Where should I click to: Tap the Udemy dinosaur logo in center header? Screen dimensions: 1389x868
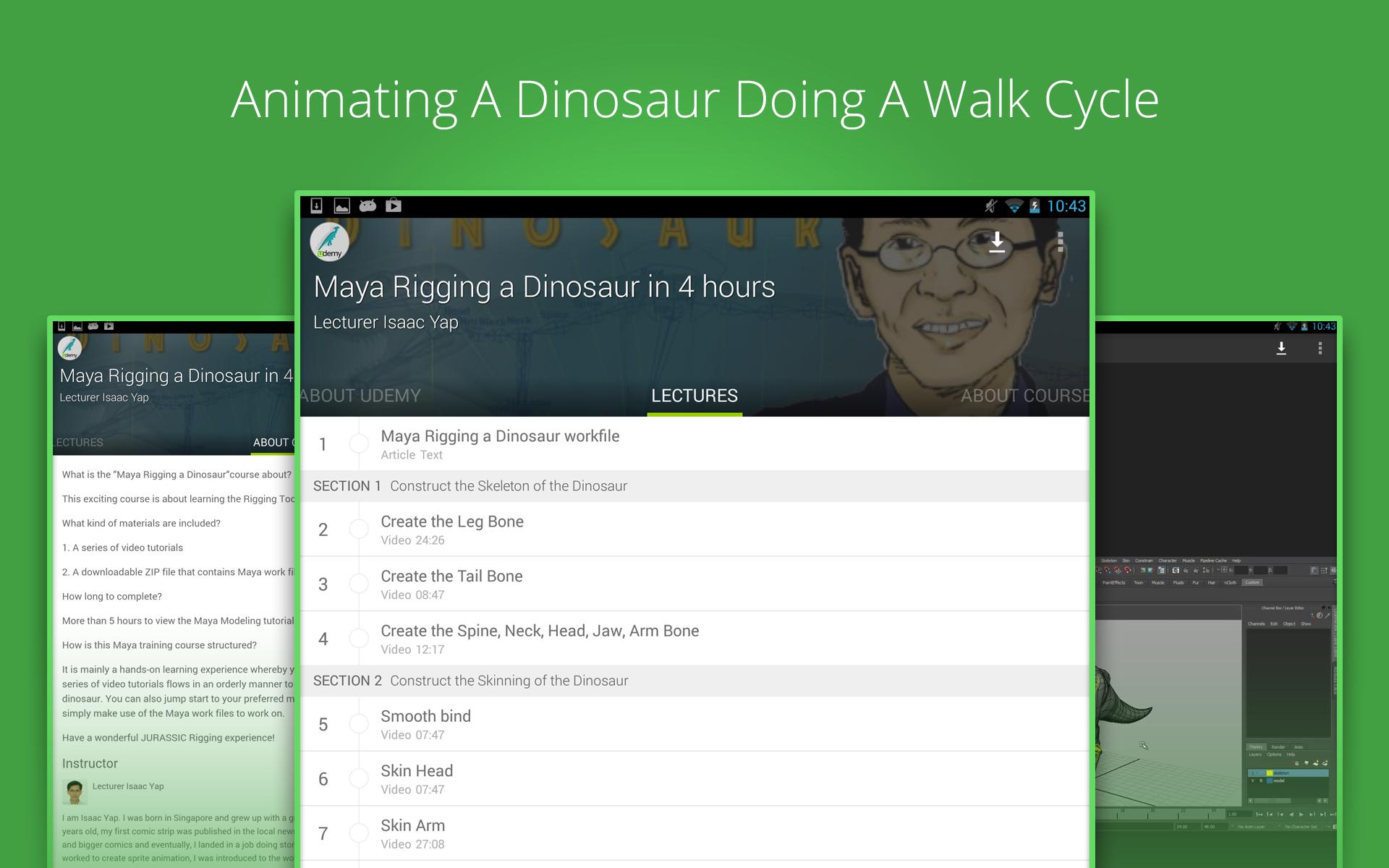(x=330, y=242)
